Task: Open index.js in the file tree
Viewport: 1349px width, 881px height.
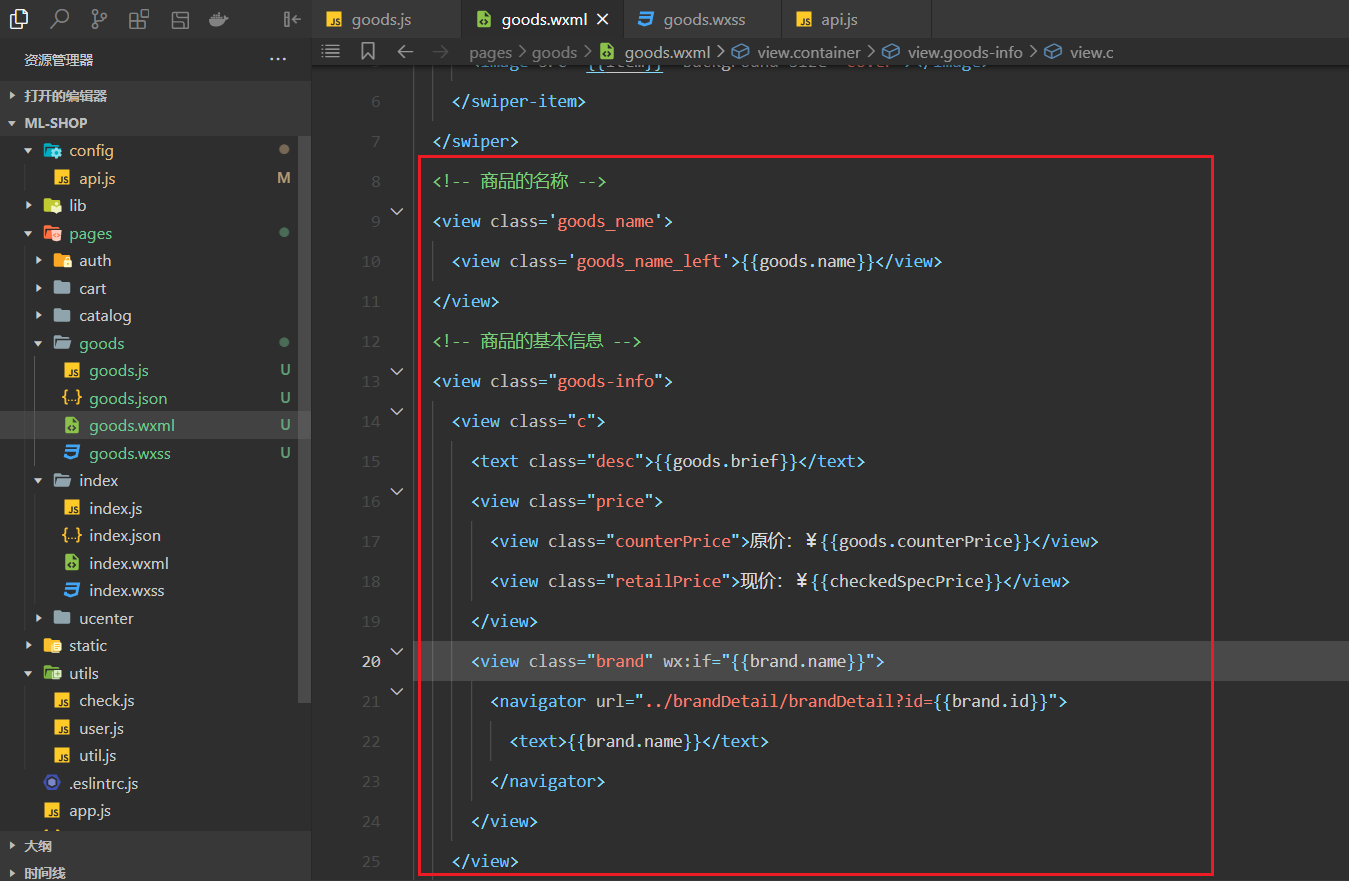Action: (115, 508)
